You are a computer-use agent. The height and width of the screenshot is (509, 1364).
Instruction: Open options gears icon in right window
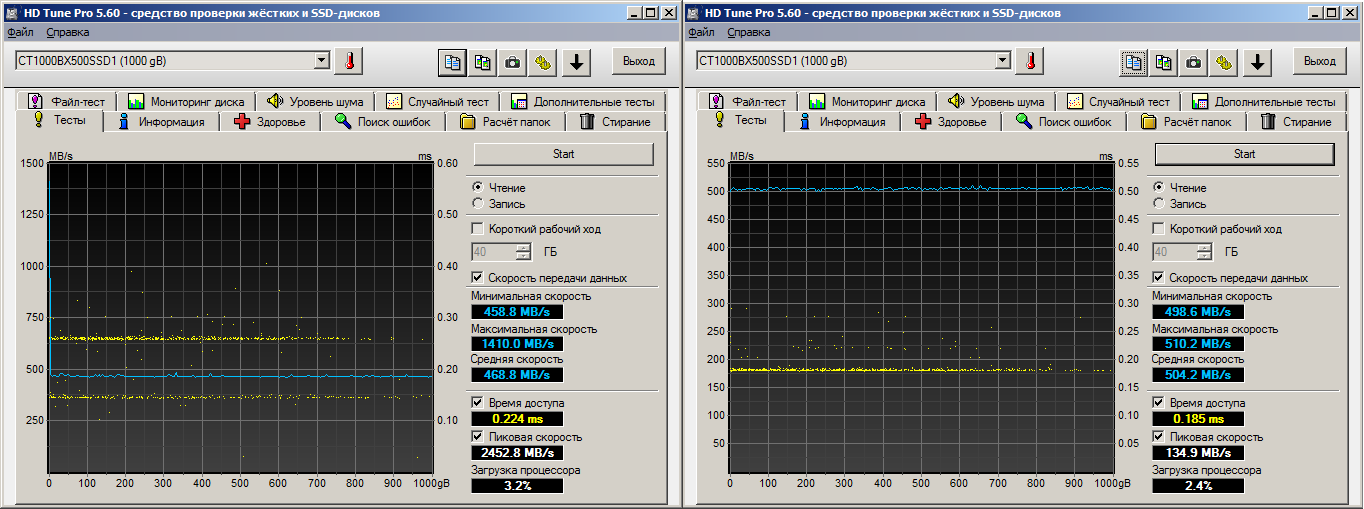tap(1224, 62)
